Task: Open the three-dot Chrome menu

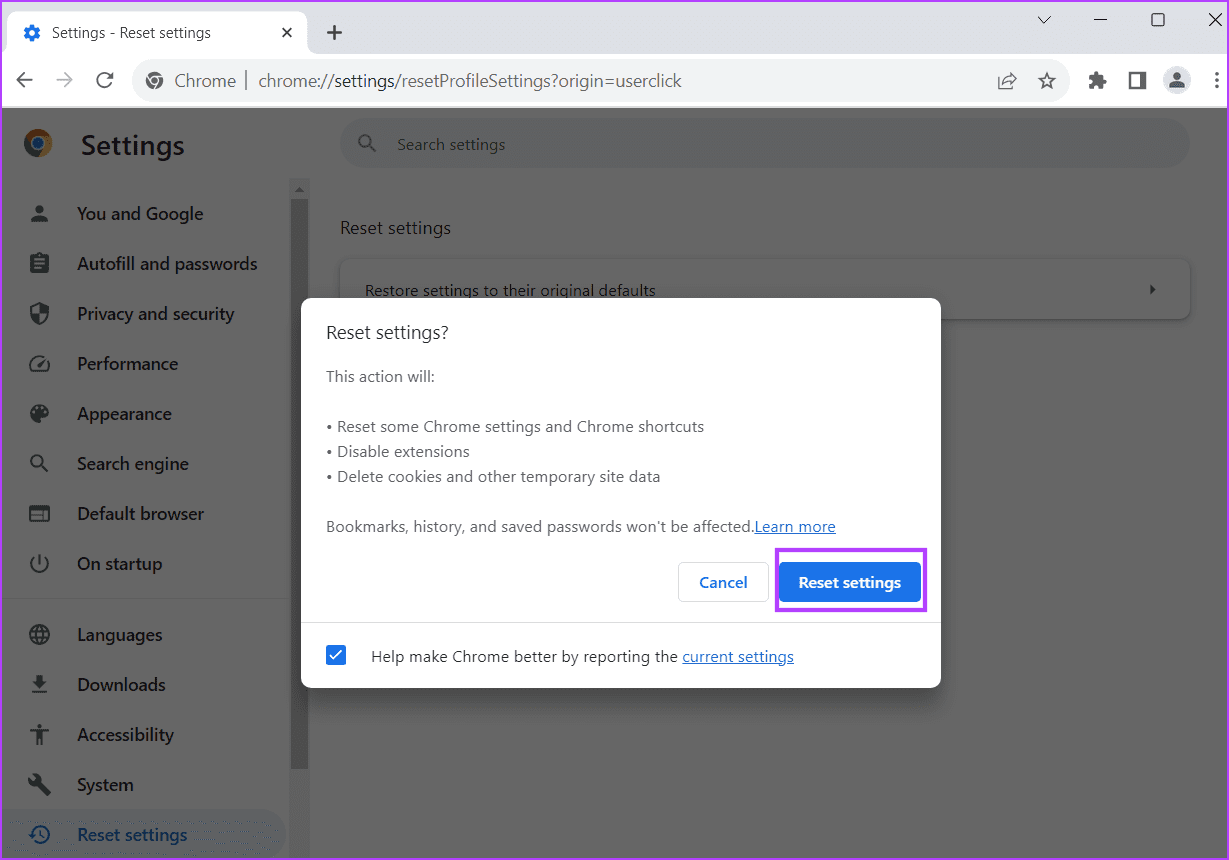Action: 1217,81
